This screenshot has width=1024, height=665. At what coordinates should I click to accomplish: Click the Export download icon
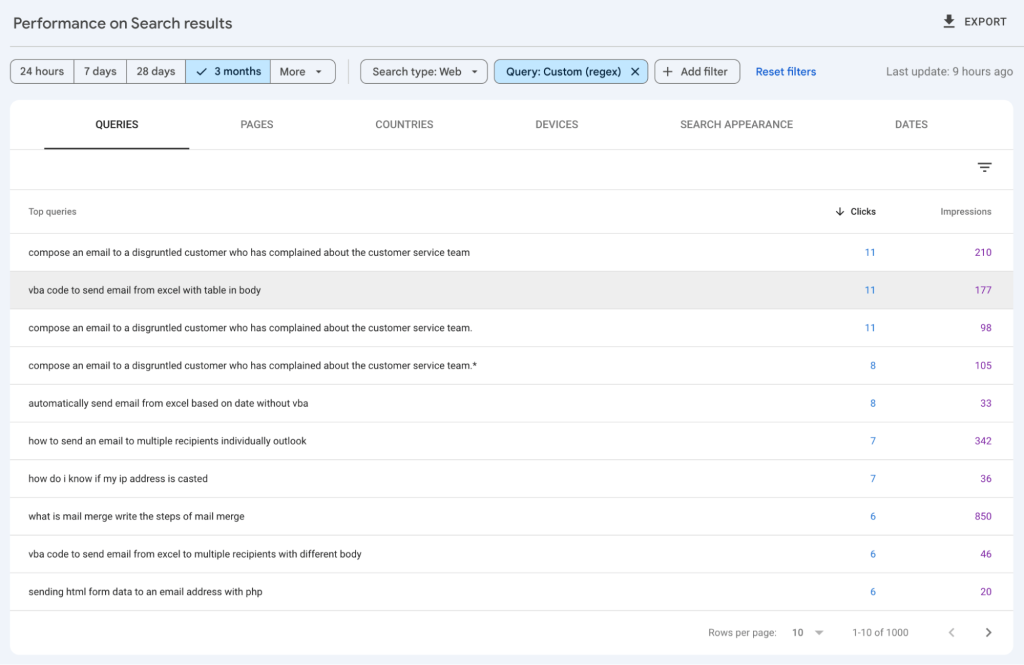(949, 22)
